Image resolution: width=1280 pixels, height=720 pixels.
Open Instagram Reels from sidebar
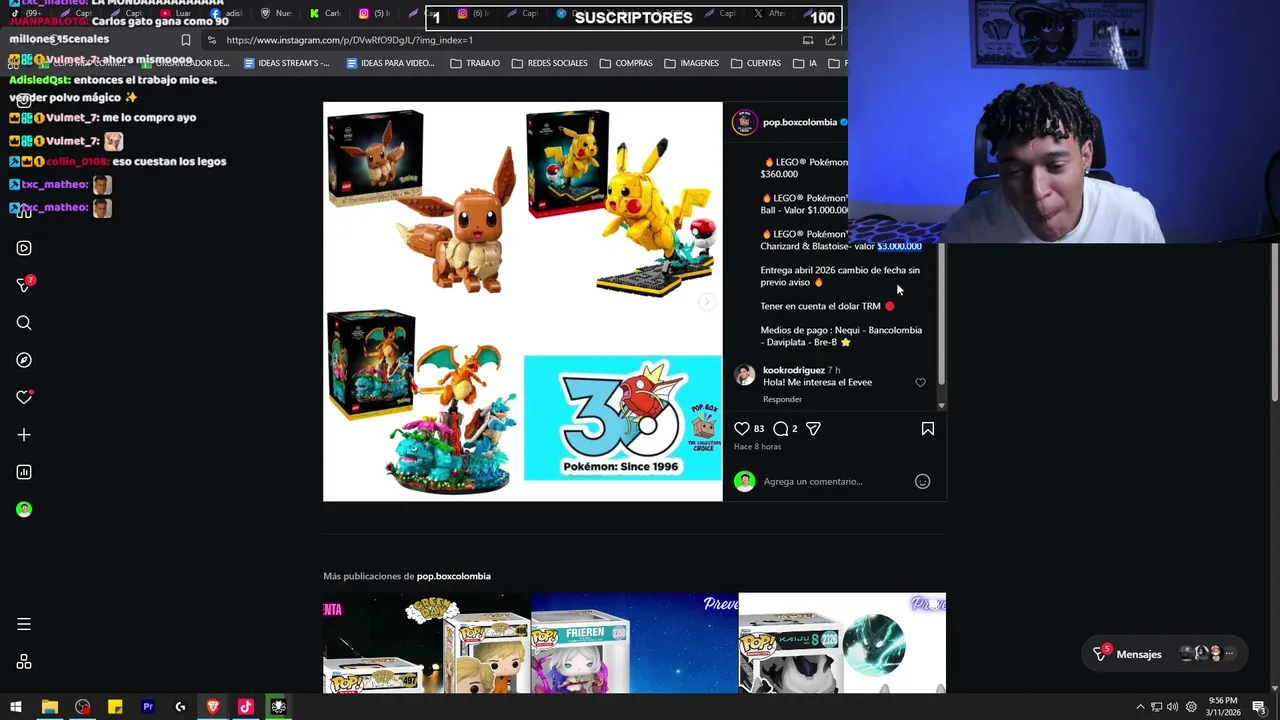click(x=24, y=248)
